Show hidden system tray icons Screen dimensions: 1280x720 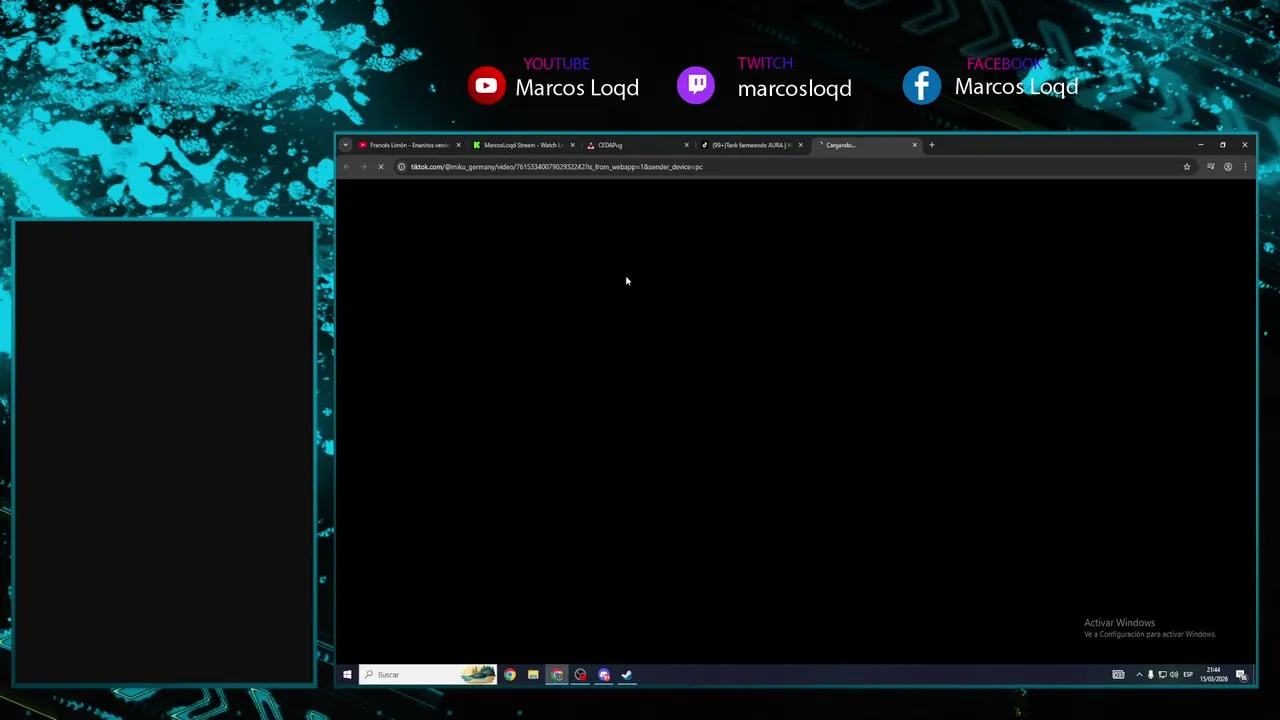(x=1139, y=675)
